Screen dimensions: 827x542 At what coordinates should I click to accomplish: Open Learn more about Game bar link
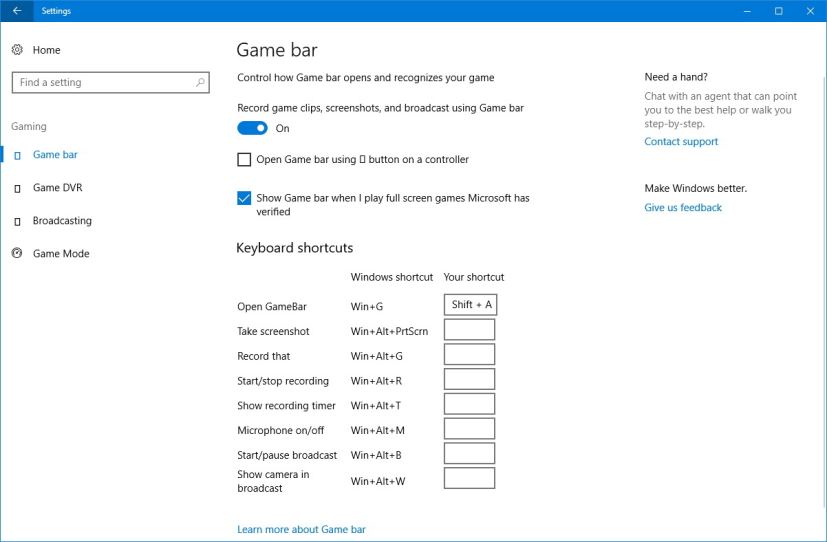point(301,529)
